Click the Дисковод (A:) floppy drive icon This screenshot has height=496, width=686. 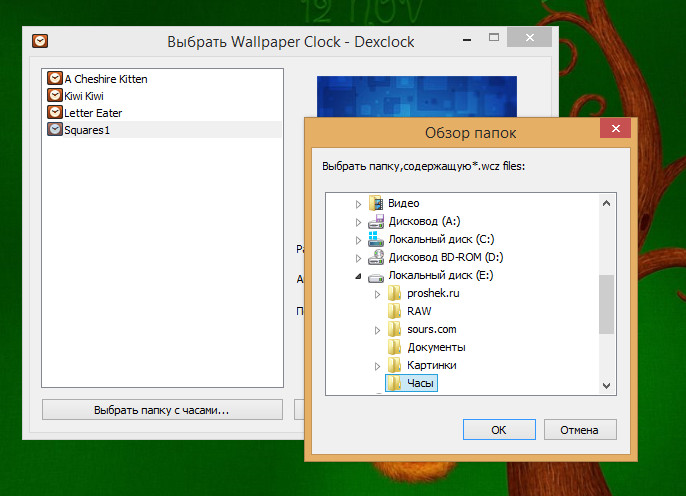click(376, 221)
